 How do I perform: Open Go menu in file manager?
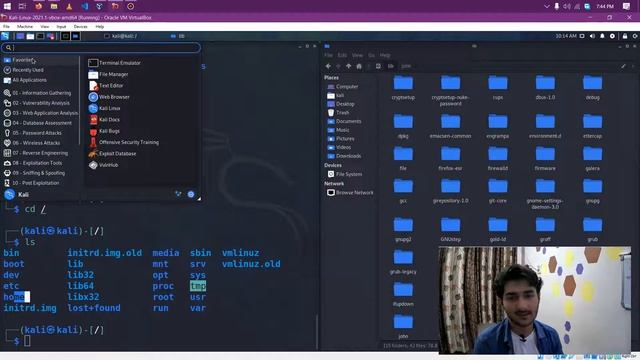tap(371, 55)
